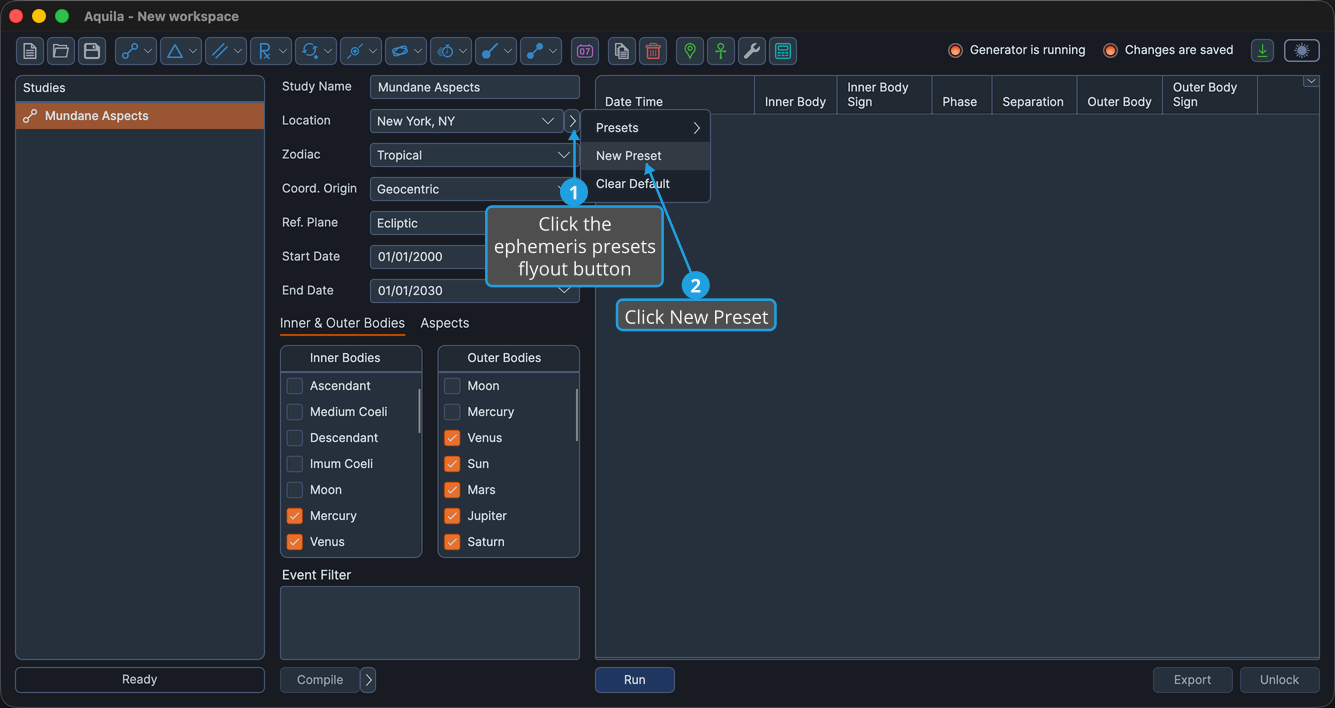Viewport: 1335px width, 708px height.
Task: Select the Inner & Outer Bodies tab
Action: click(x=342, y=323)
